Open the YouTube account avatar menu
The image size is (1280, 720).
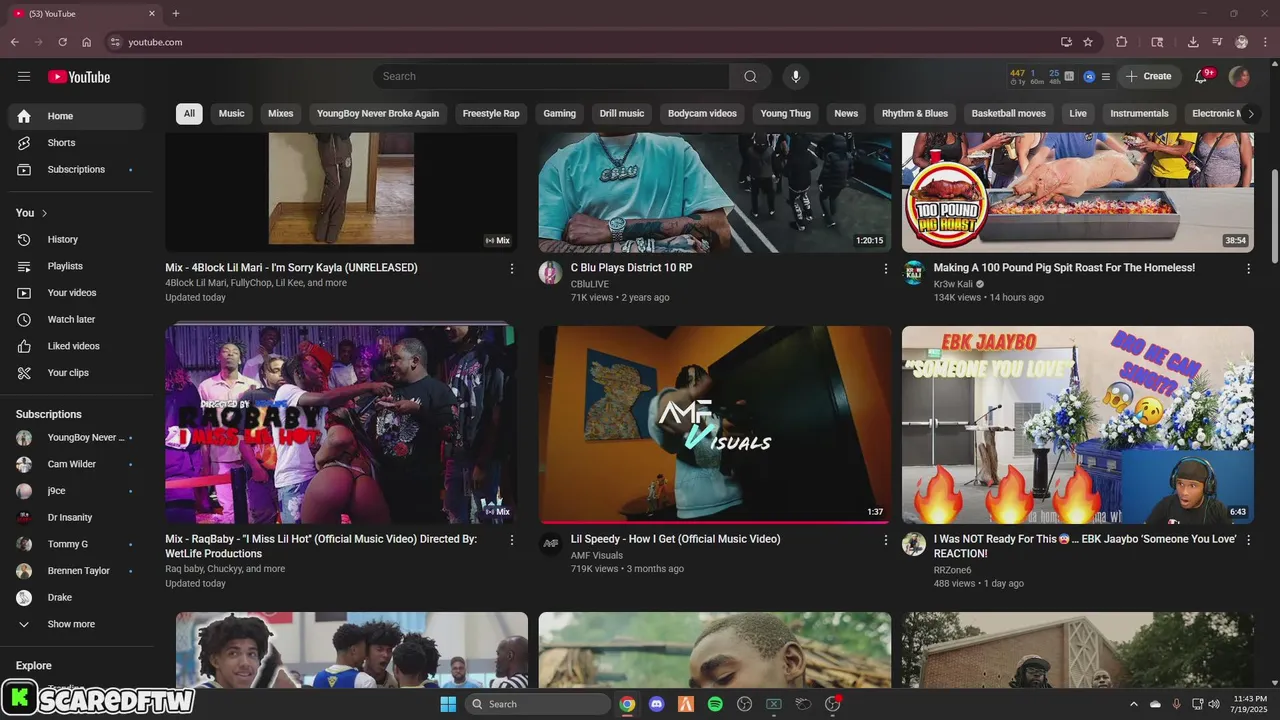click(1239, 76)
